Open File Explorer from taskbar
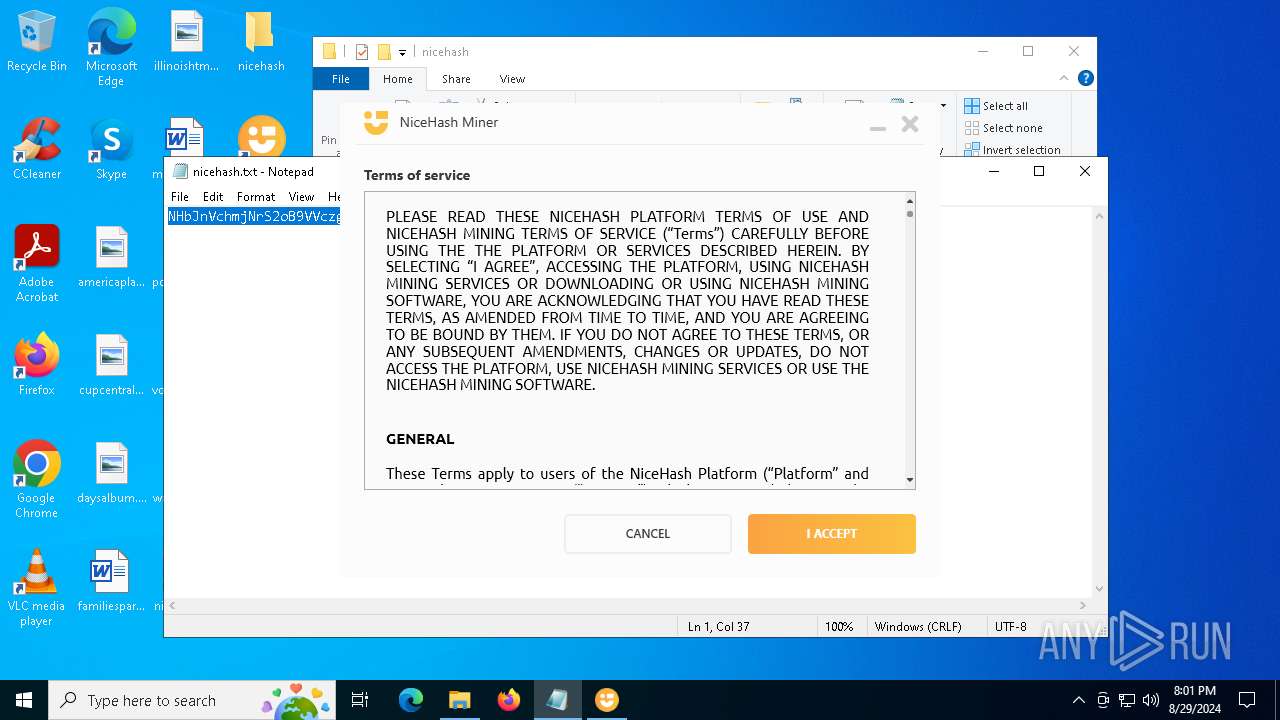 (460, 700)
